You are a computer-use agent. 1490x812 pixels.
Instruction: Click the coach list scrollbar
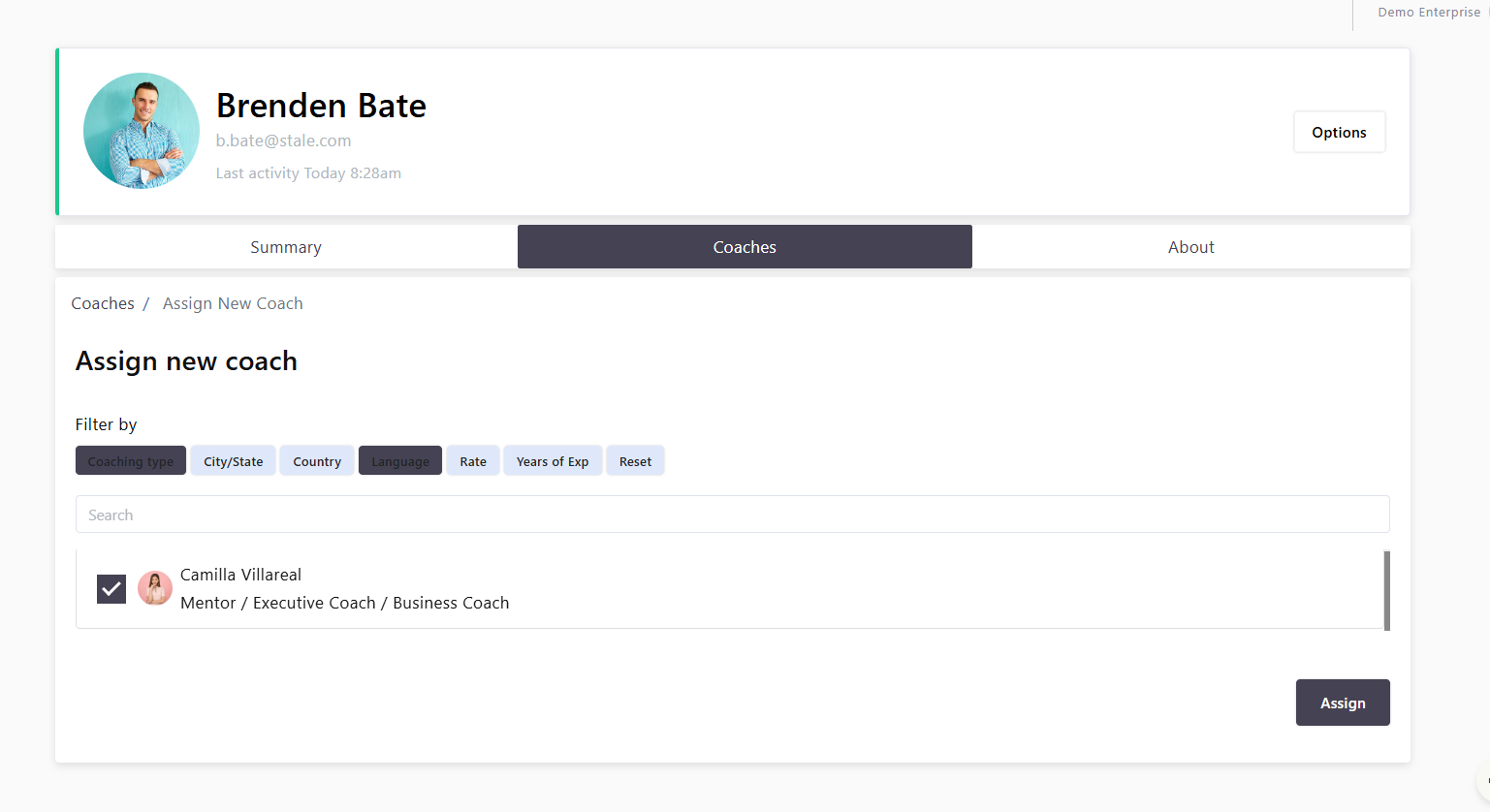1386,590
